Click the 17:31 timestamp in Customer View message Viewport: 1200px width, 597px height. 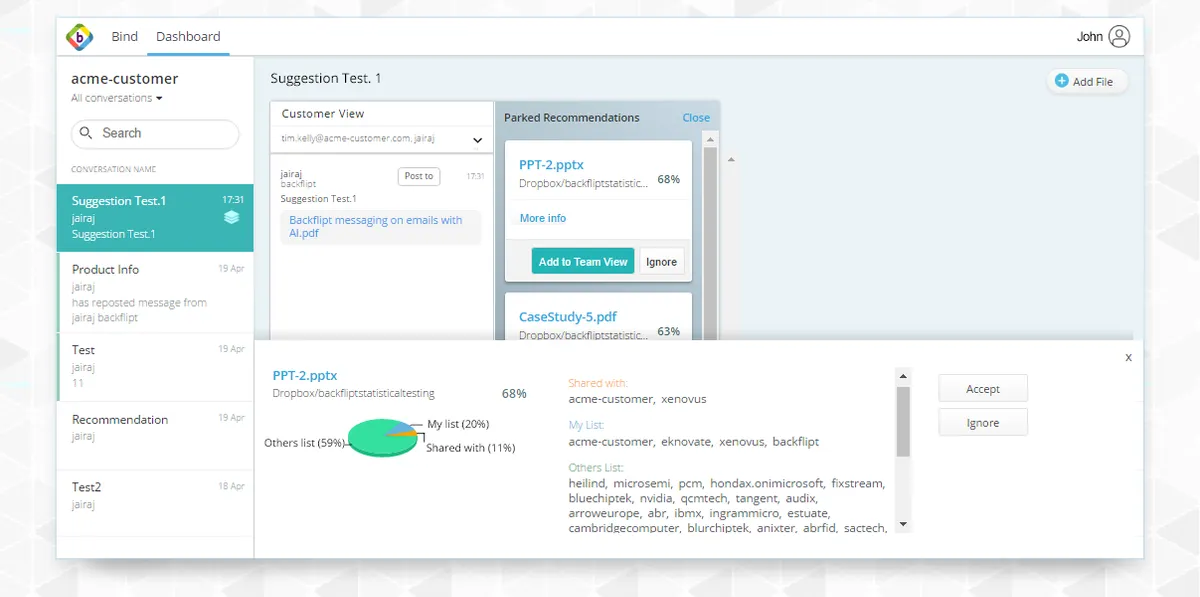click(x=475, y=176)
